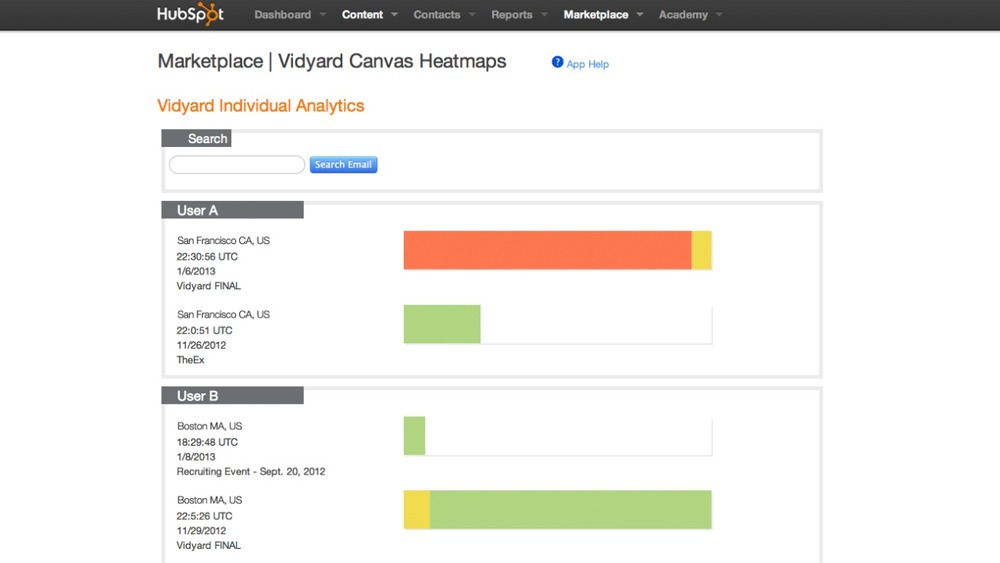
Task: Open the Content menu
Action: 362,14
